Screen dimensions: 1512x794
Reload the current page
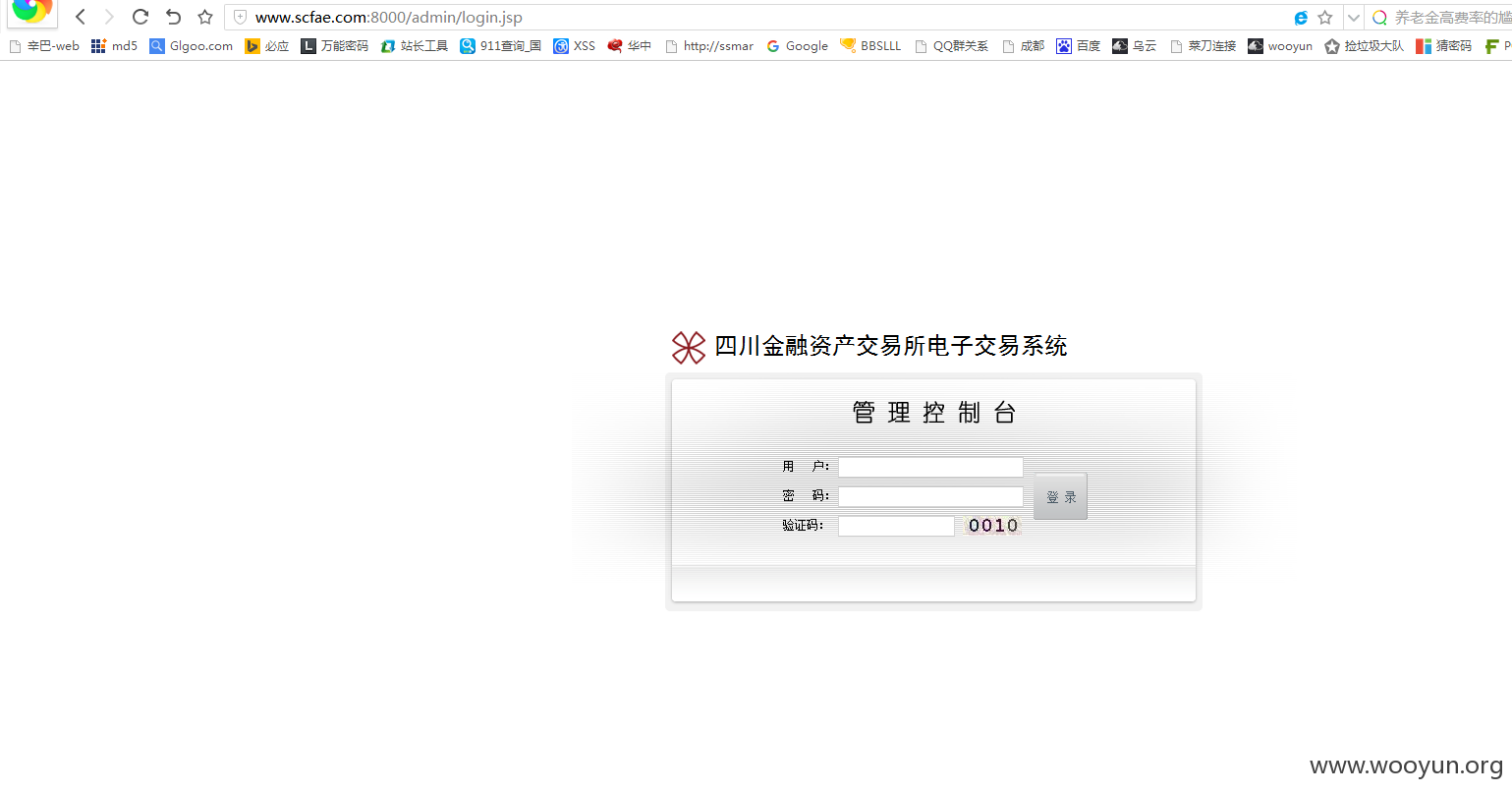pyautogui.click(x=140, y=17)
